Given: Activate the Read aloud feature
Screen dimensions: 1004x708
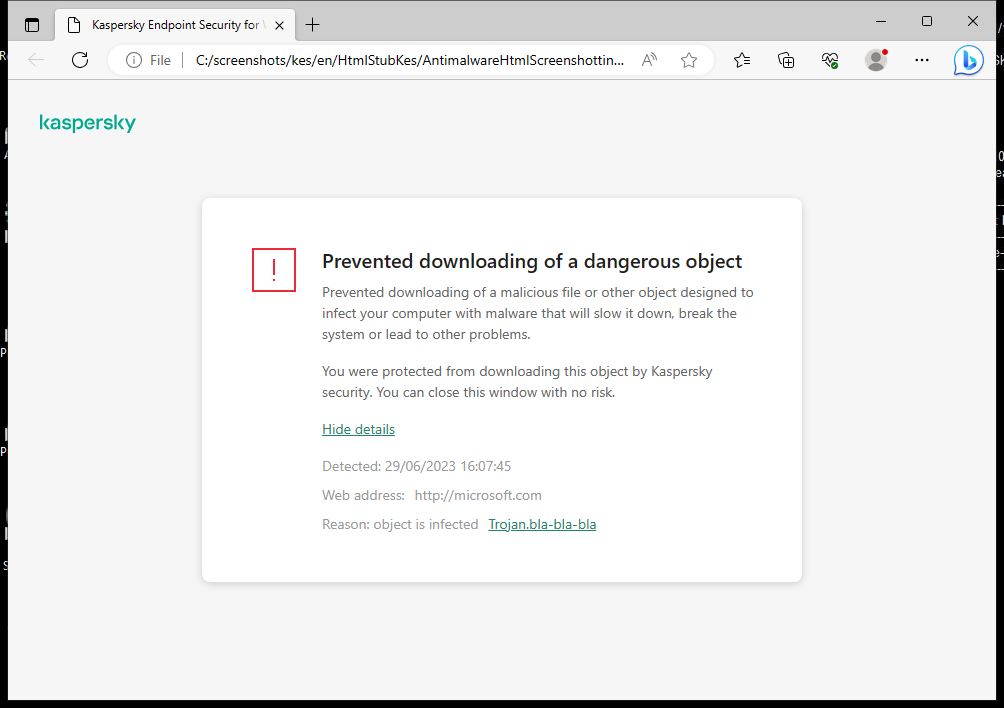Looking at the screenshot, I should point(648,59).
